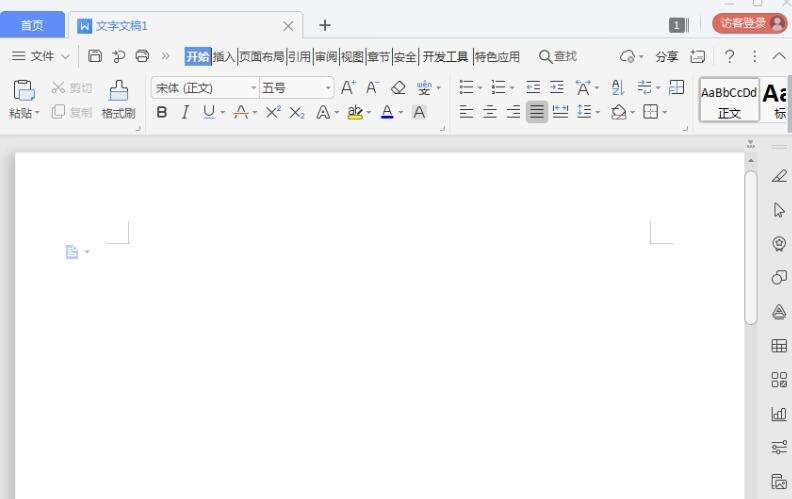Viewport: 792px width, 499px height.
Task: Click the 访客登录 login button
Action: click(x=750, y=23)
